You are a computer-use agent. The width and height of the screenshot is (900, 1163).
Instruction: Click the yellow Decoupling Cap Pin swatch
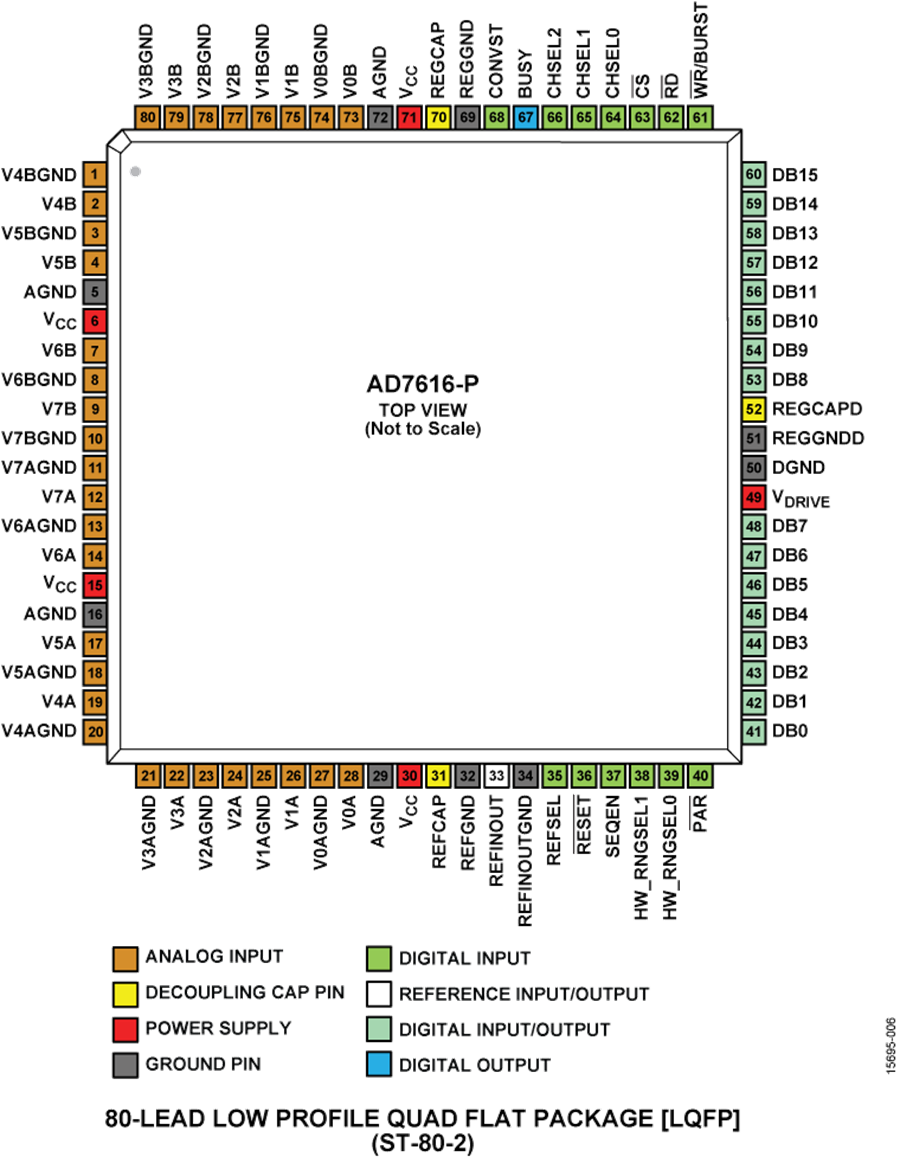click(125, 993)
